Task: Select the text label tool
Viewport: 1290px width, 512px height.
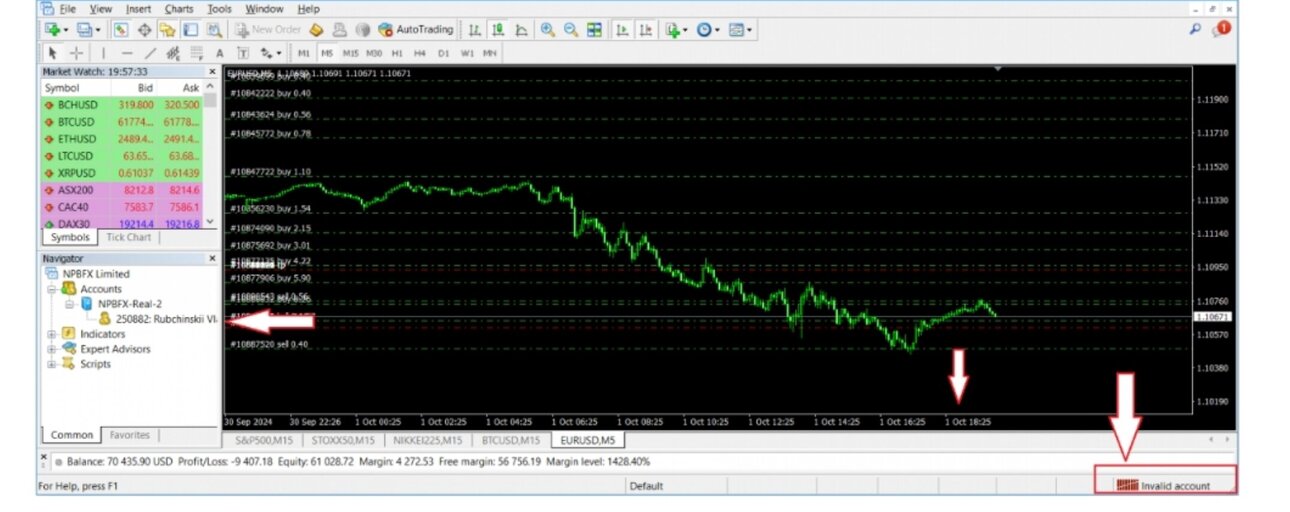Action: [243, 52]
